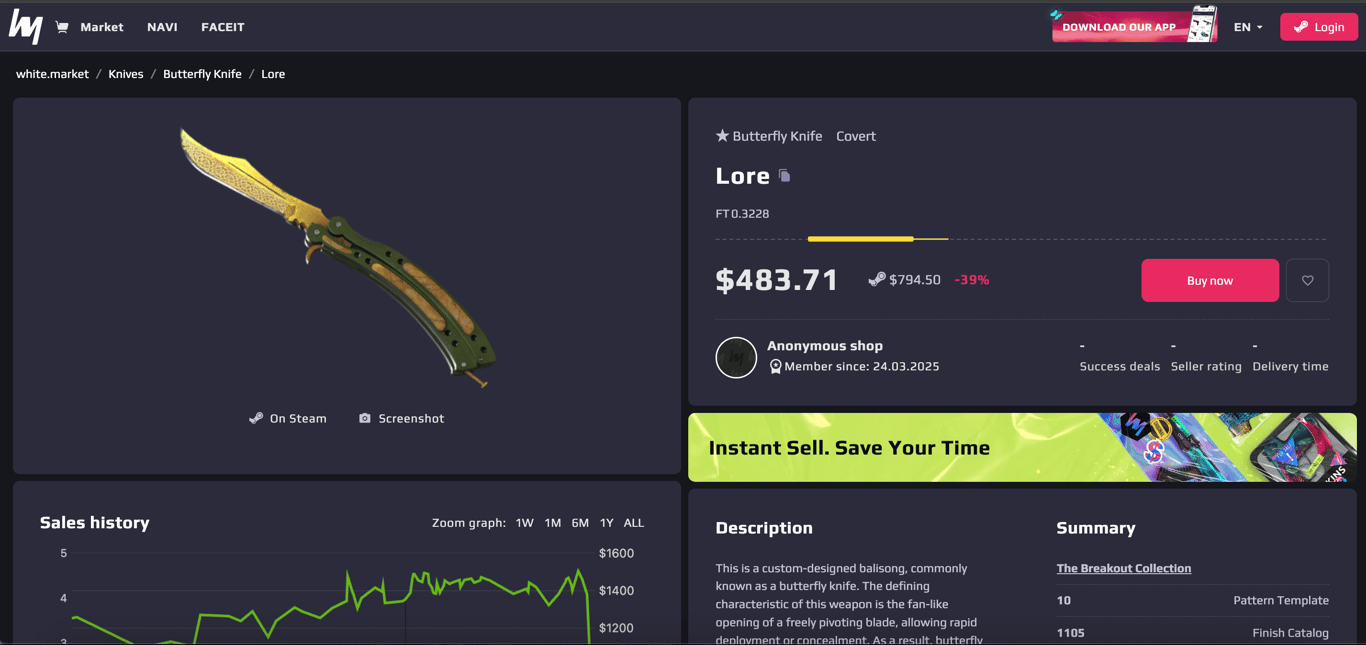The image size is (1366, 645).
Task: Open the Anonymous shop seller name
Action: tap(825, 346)
